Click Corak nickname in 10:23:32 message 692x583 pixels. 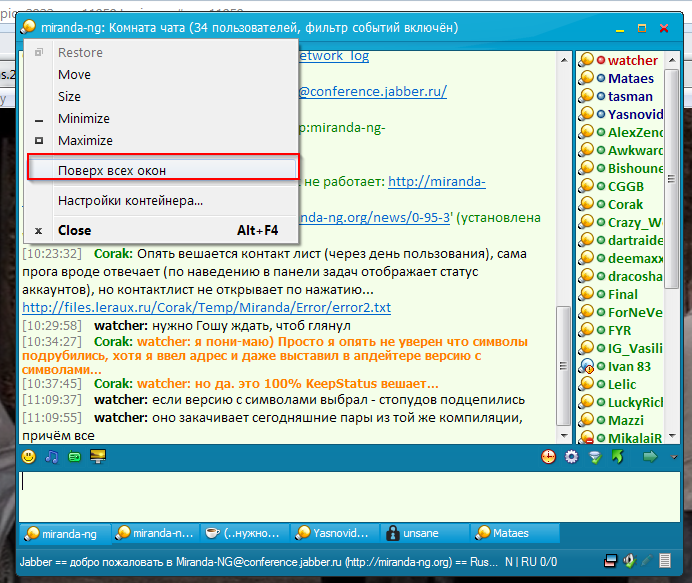113,254
